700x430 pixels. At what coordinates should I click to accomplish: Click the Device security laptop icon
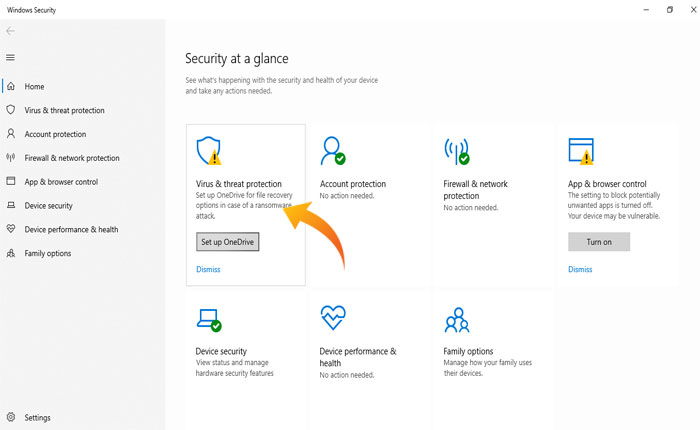(209, 320)
